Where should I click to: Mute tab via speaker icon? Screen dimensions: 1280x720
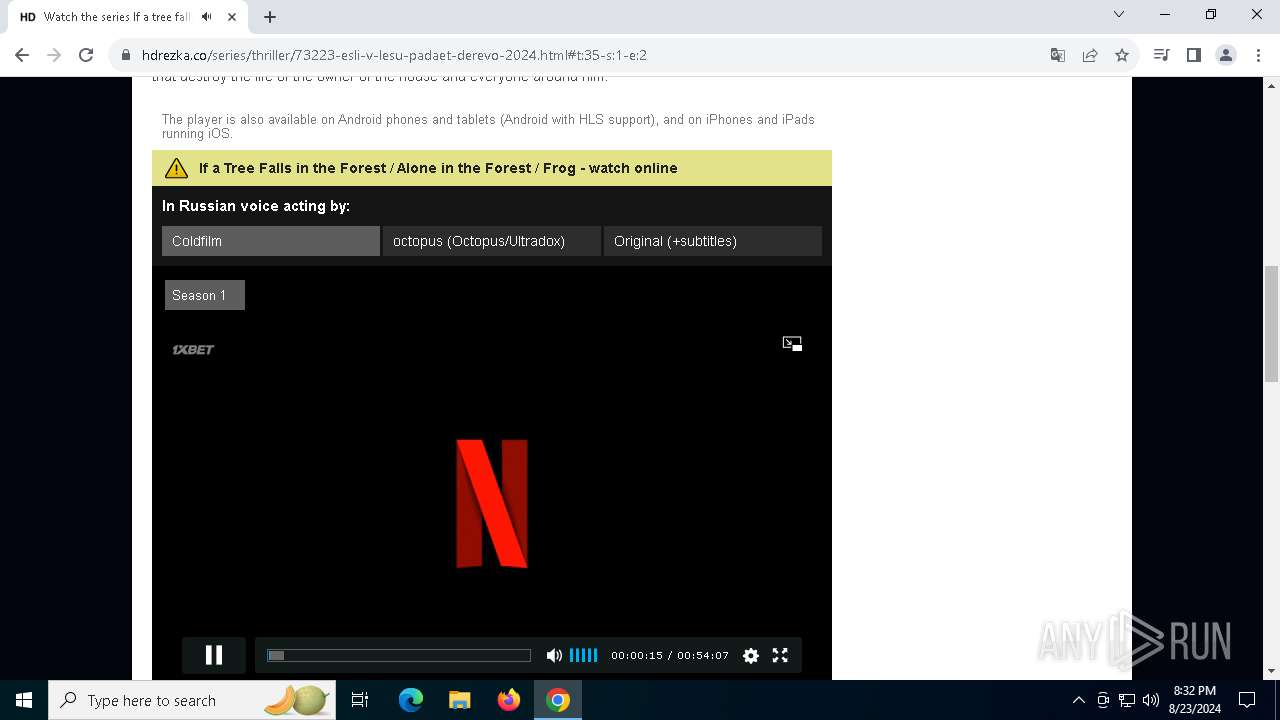206,17
